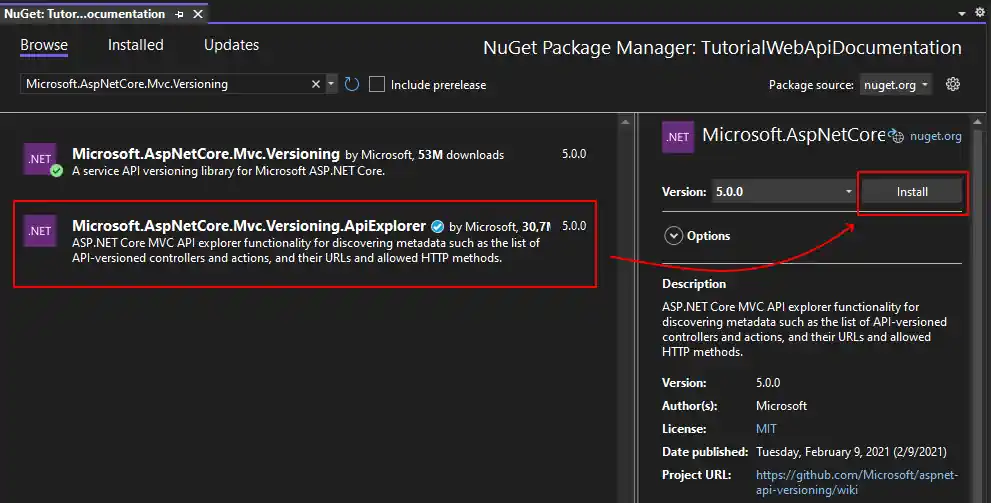Open the nuget.org link
Screen dimensions: 991x503
click(935, 136)
